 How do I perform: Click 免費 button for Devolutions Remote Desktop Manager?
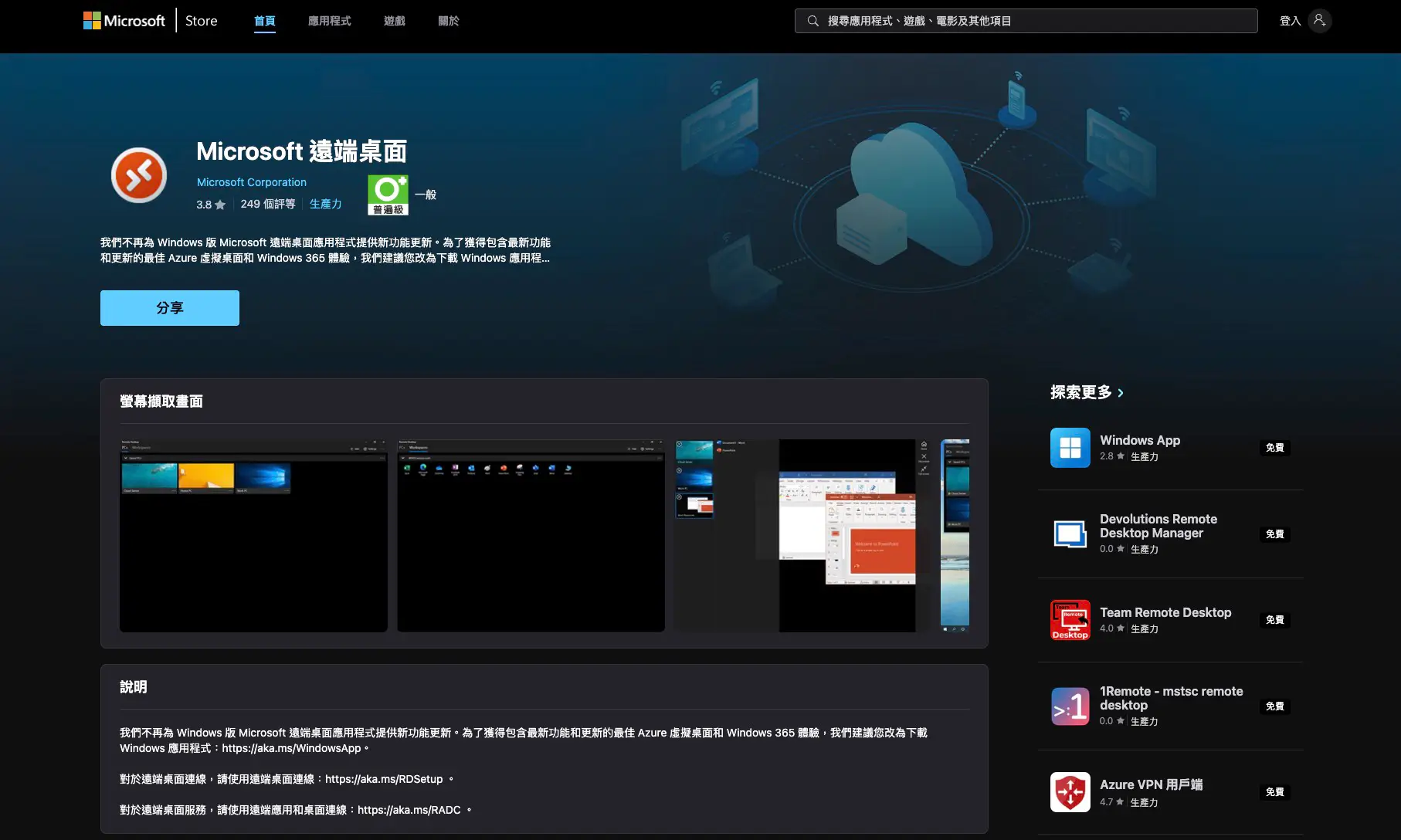[x=1275, y=534]
